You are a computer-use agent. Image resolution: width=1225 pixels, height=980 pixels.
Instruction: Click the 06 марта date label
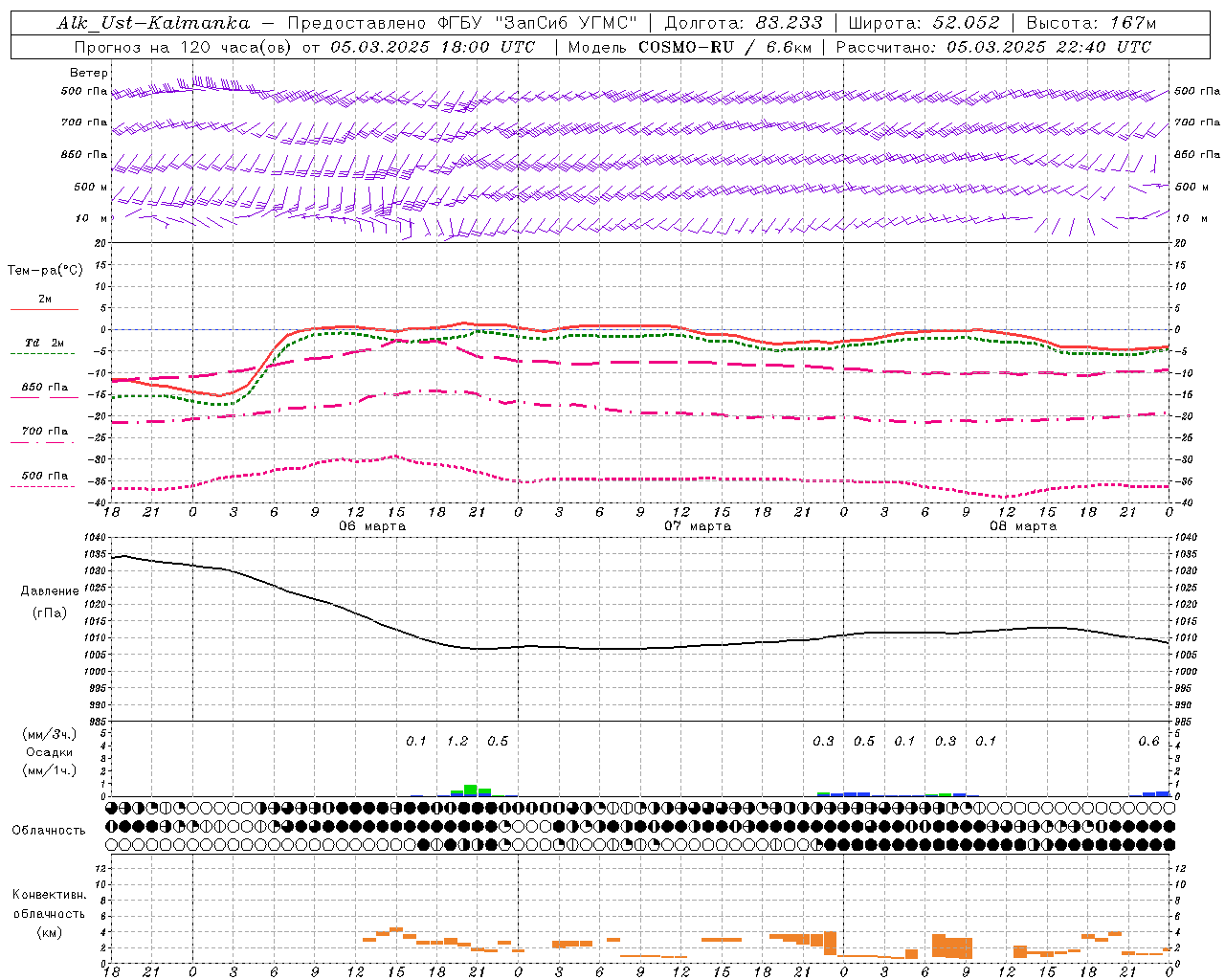tap(372, 526)
